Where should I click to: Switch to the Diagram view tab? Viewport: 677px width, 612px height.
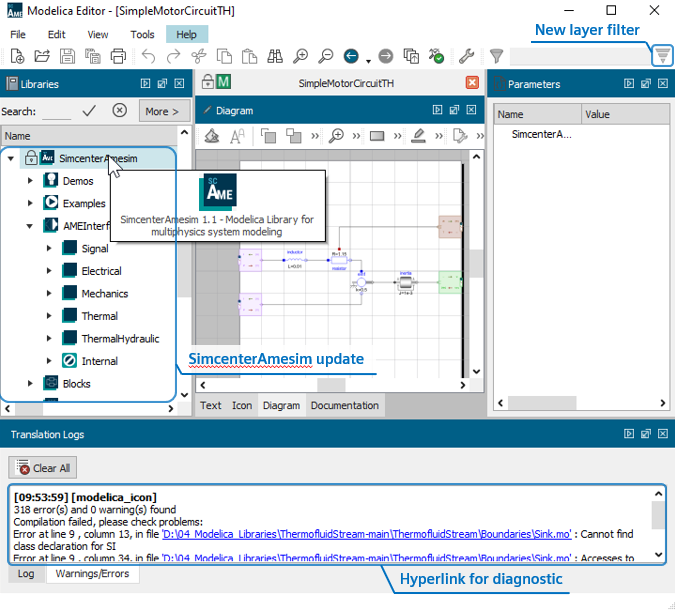[282, 406]
